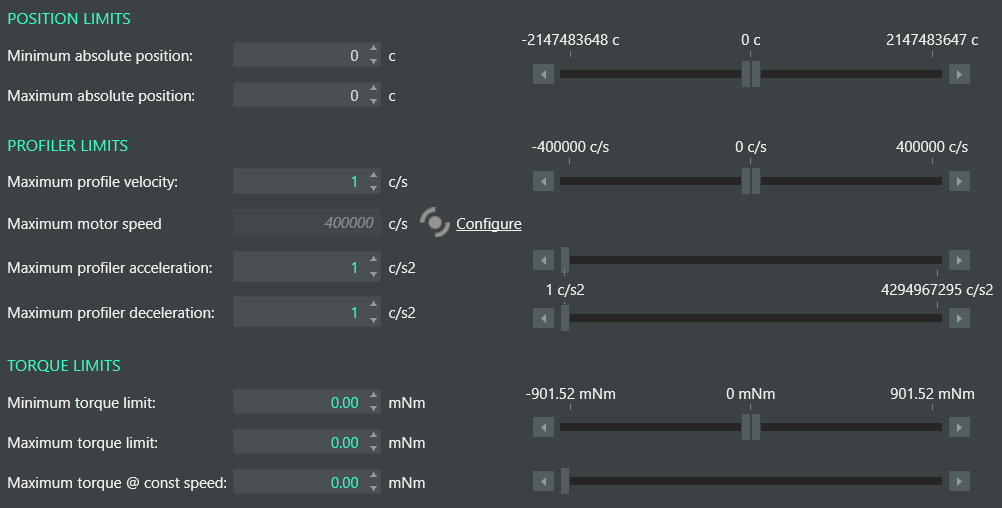This screenshot has width=1002, height=508.
Task: Decrease Maximum profiler acceleration with down stepper
Action: pyautogui.click(x=373, y=274)
